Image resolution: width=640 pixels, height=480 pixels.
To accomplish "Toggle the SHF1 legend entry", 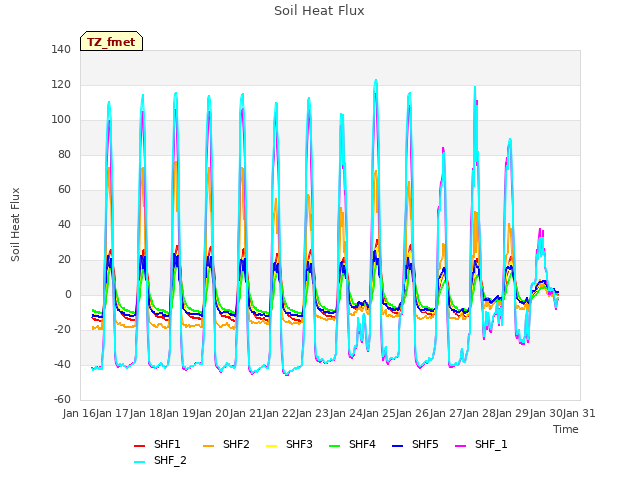I will pyautogui.click(x=157, y=444).
